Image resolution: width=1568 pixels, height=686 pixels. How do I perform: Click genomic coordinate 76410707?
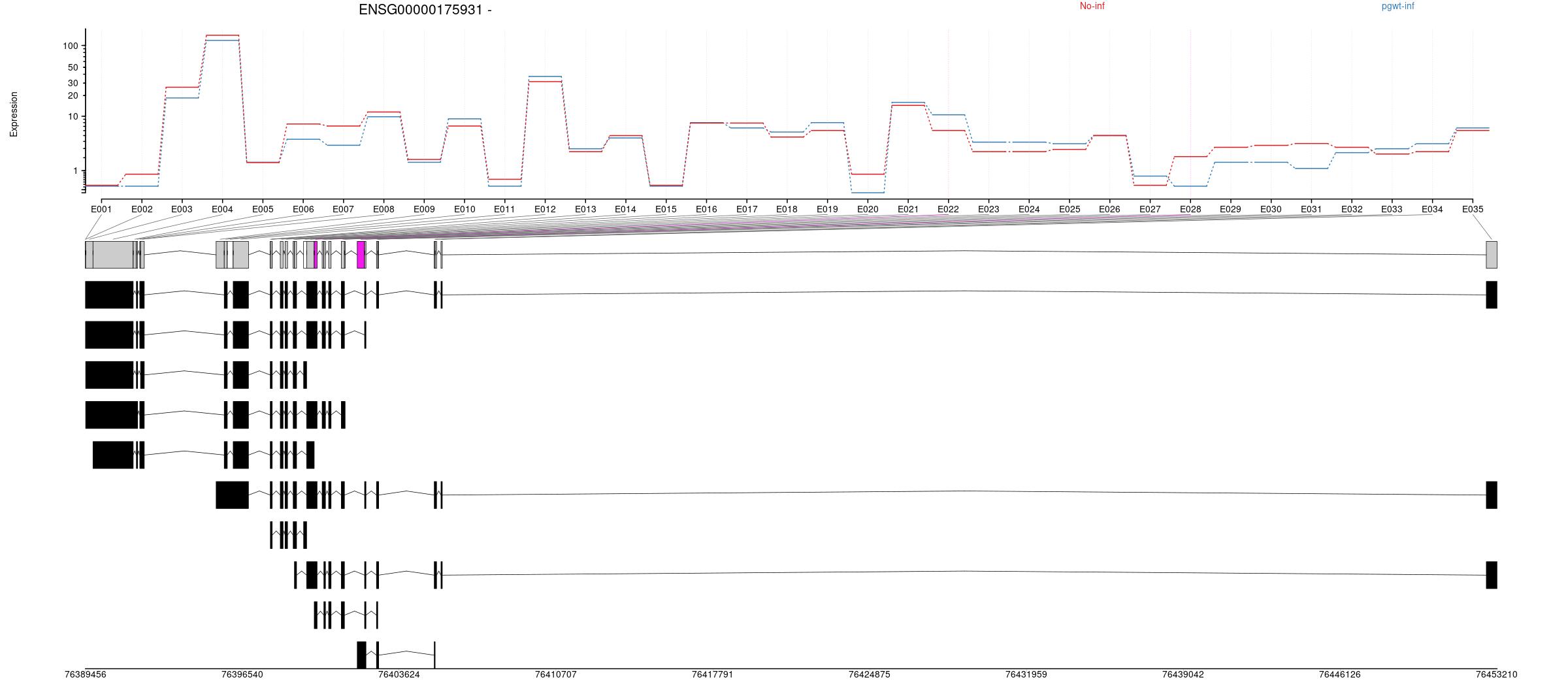click(556, 674)
